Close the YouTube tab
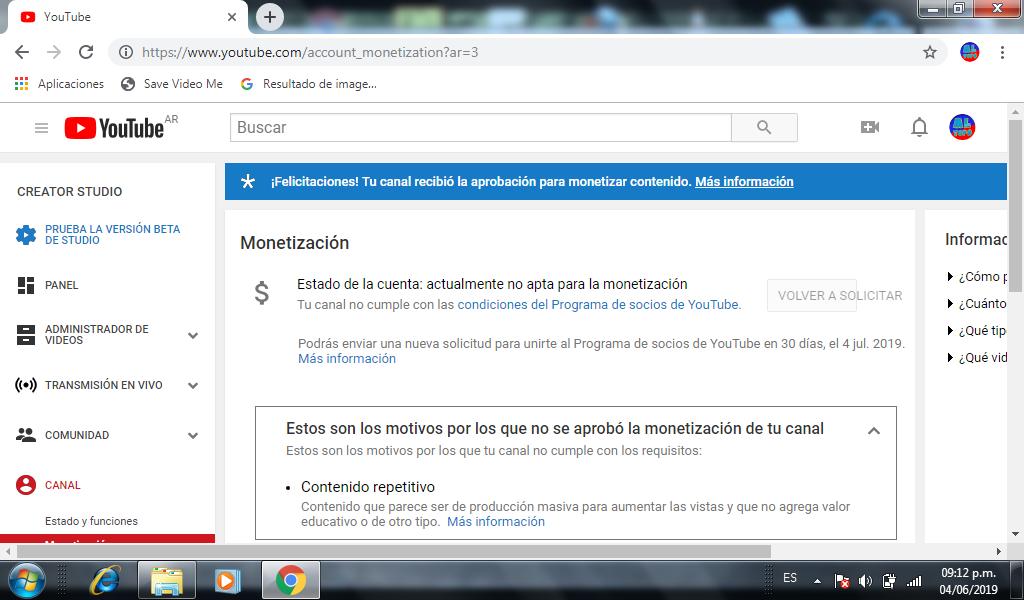Image resolution: width=1024 pixels, height=600 pixels. pos(232,17)
